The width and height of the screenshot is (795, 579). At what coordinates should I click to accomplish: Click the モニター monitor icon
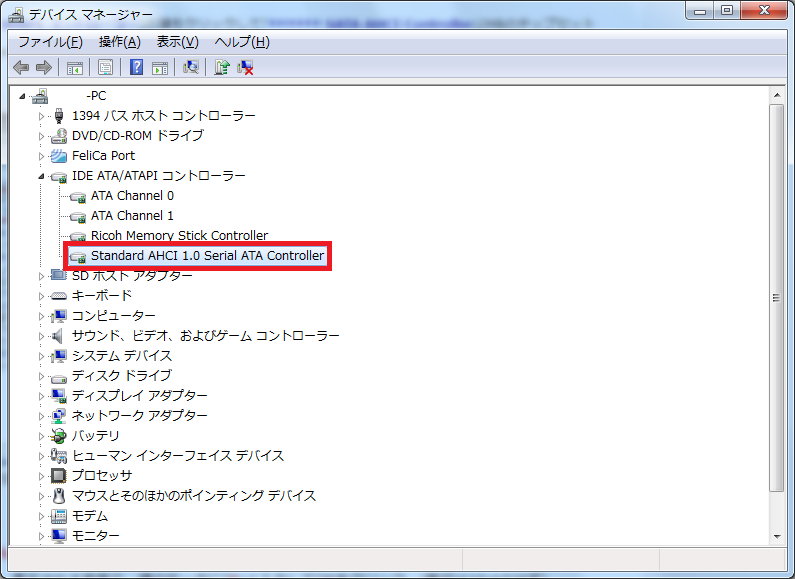tap(59, 536)
